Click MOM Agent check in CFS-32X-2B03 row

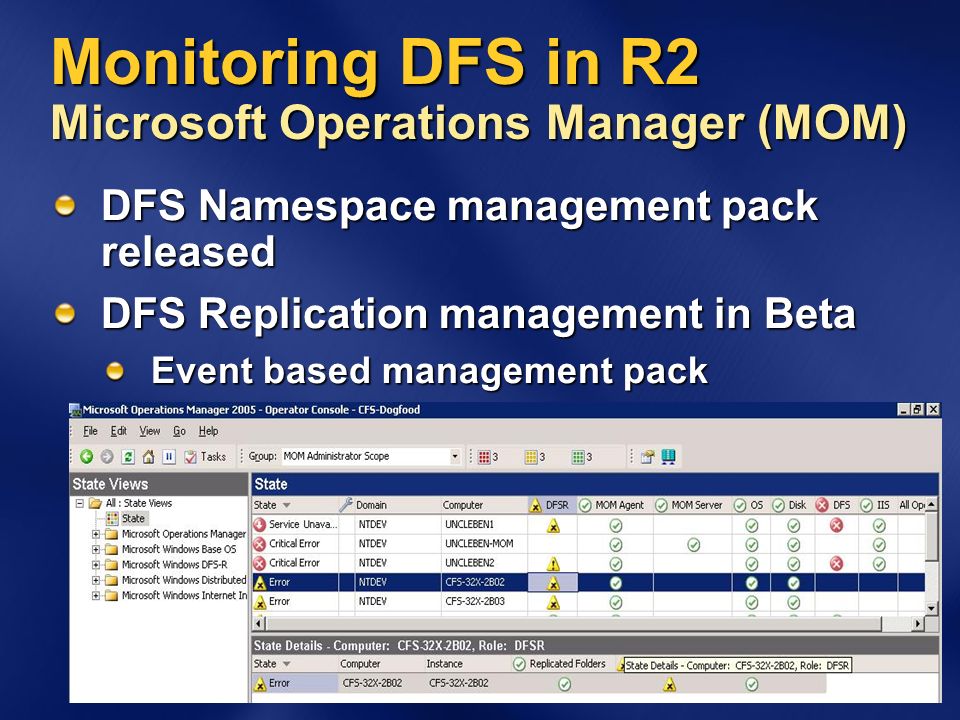[x=616, y=602]
